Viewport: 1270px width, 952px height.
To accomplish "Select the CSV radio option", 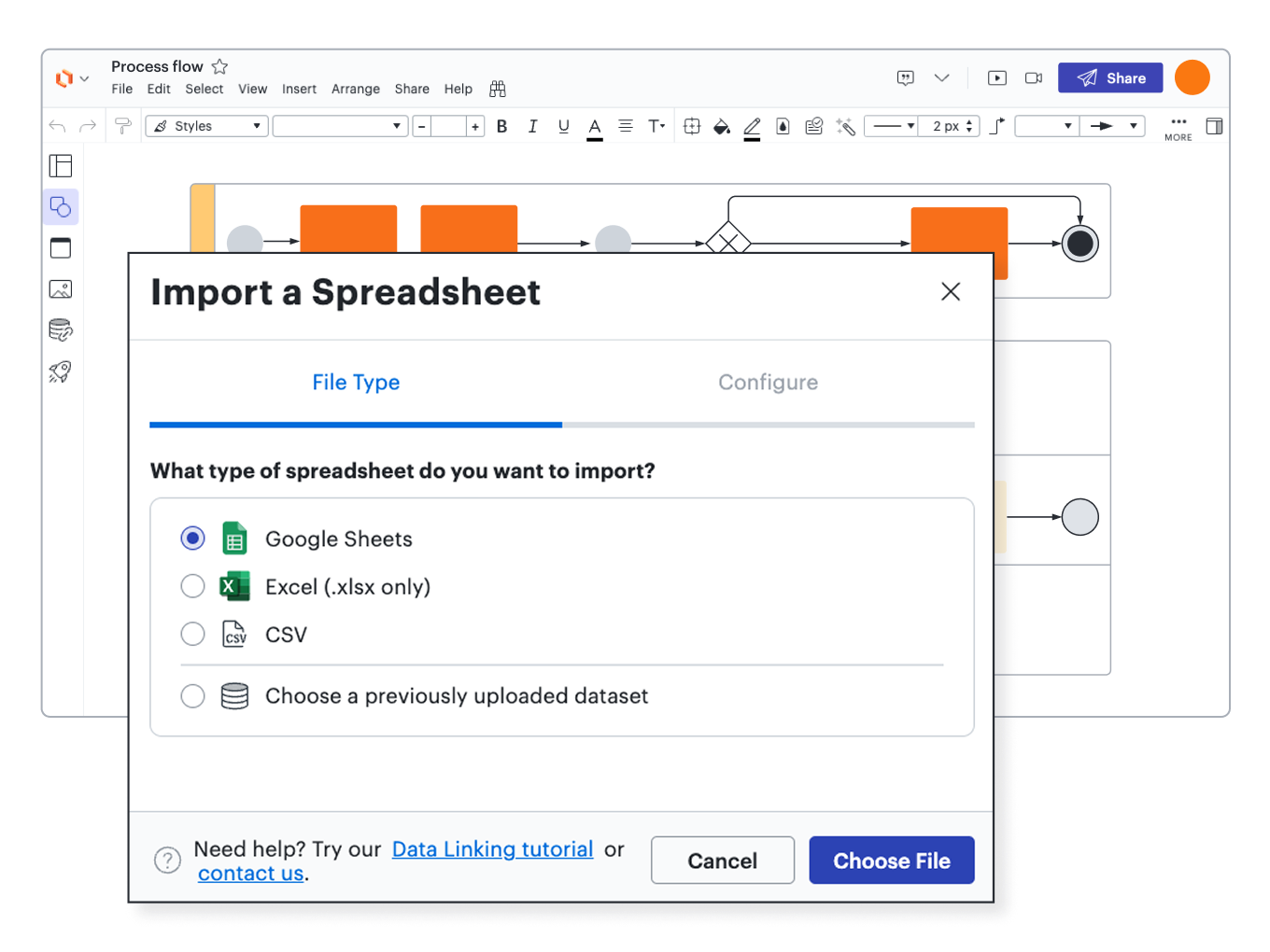I will (192, 634).
